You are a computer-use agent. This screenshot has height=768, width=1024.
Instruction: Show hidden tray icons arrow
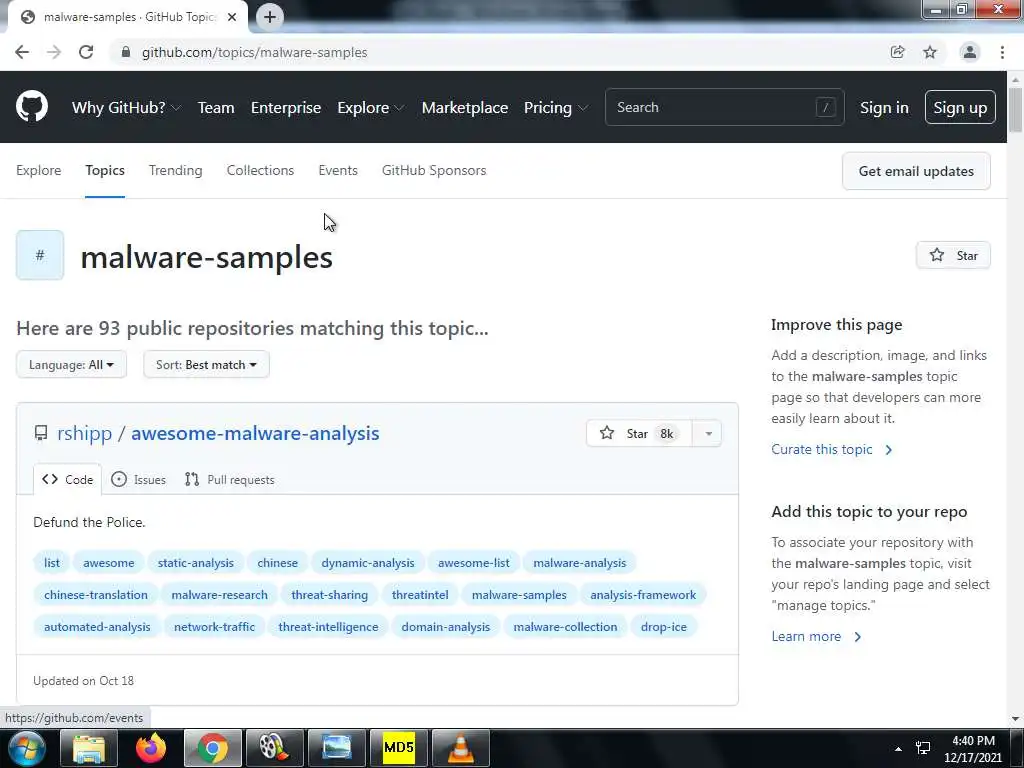pos(899,748)
